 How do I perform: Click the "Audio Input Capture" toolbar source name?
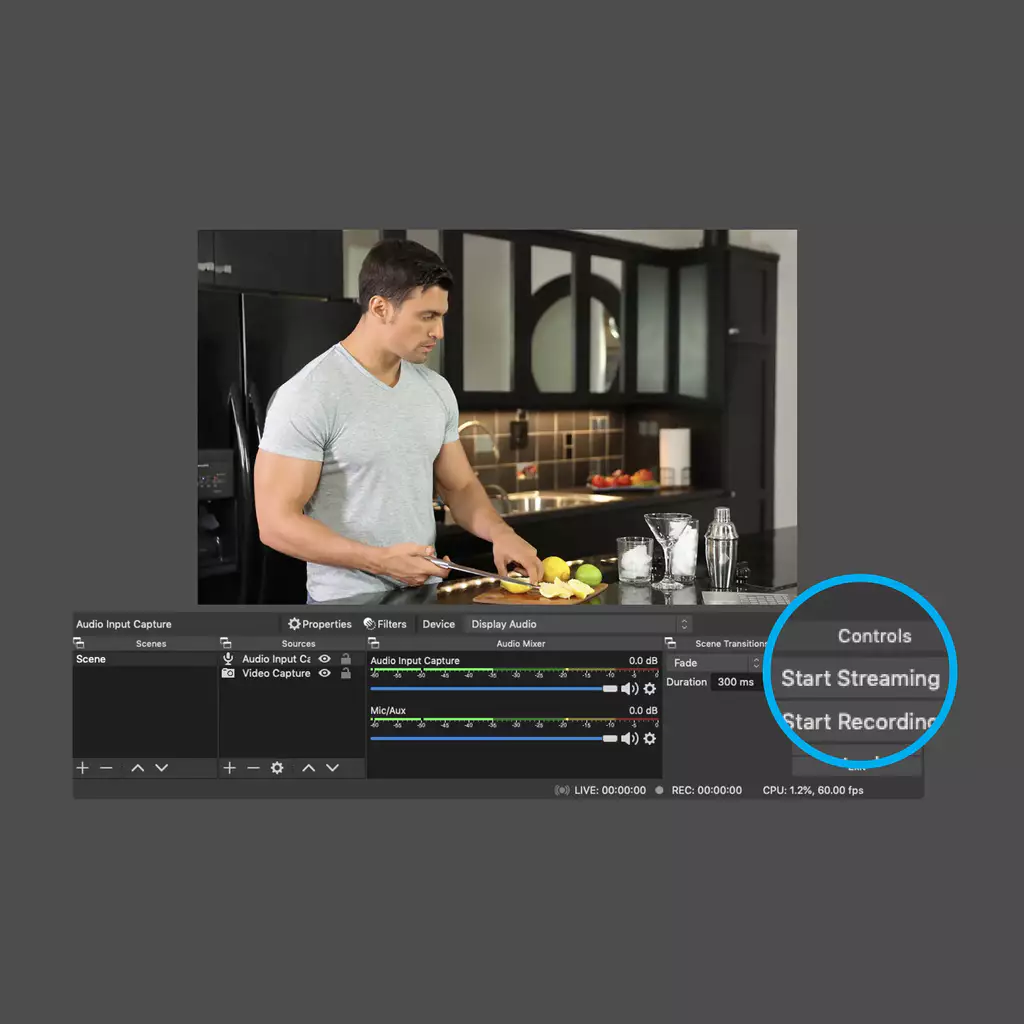click(124, 624)
